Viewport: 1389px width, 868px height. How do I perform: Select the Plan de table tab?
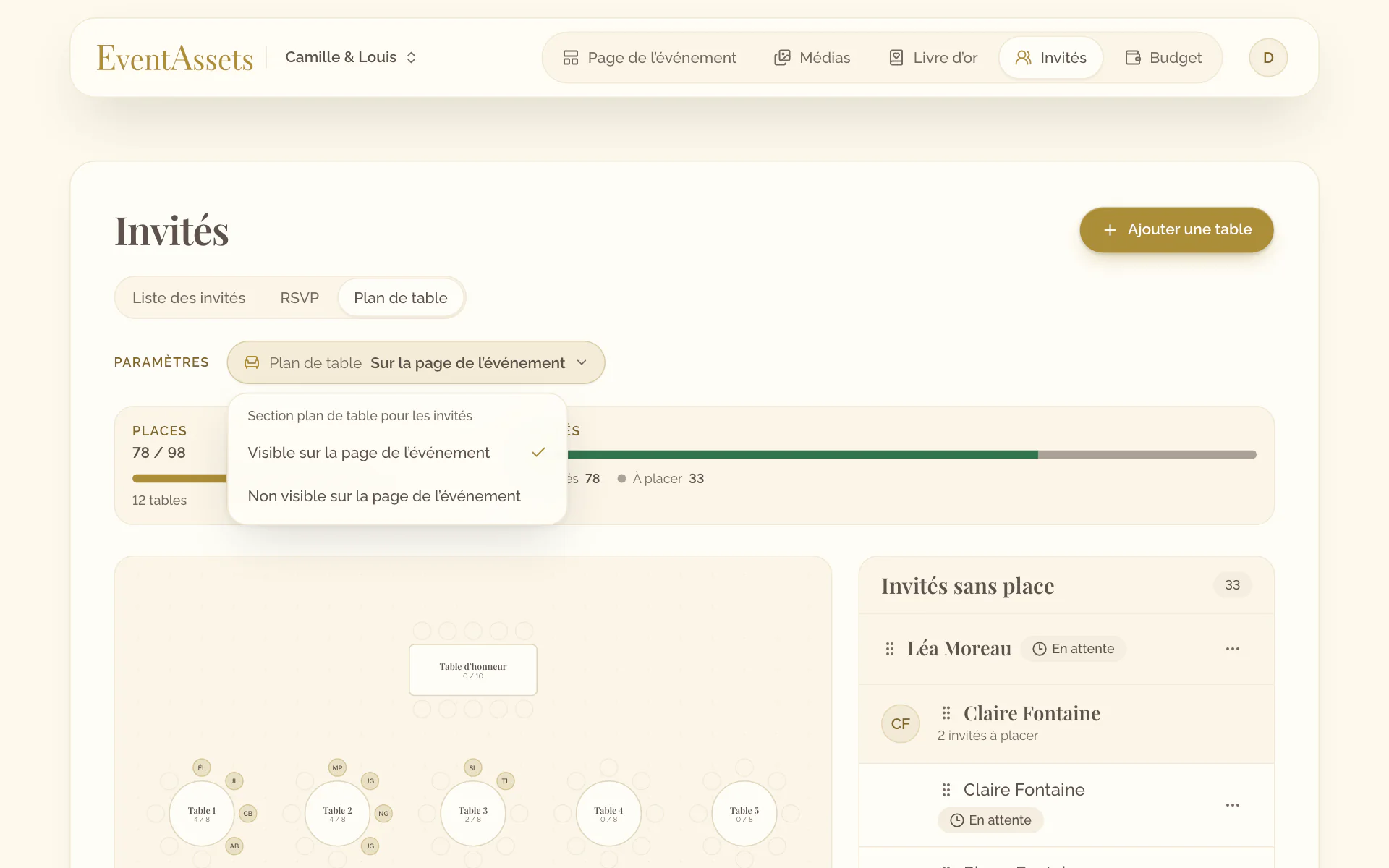pos(401,298)
